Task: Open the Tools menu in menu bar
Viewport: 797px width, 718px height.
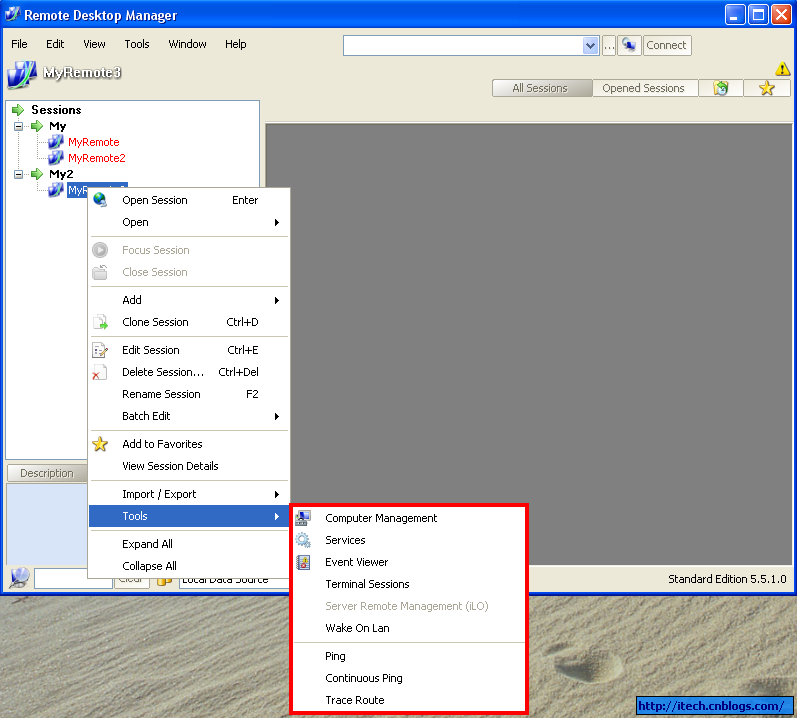Action: coord(137,44)
